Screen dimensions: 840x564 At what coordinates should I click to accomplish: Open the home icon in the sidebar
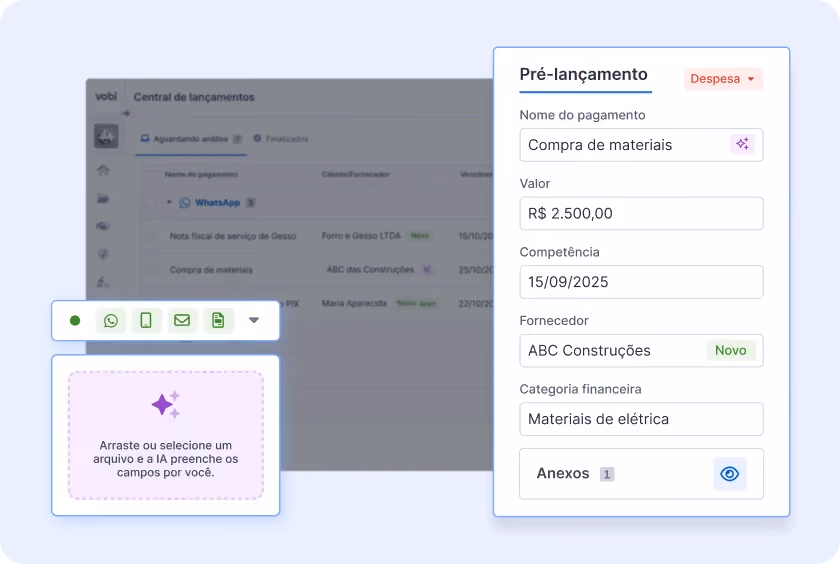point(103,170)
